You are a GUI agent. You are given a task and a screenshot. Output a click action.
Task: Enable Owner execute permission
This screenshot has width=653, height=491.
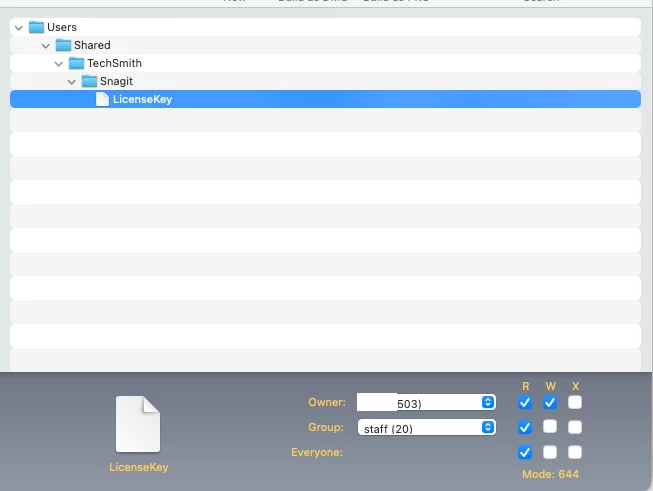point(575,402)
